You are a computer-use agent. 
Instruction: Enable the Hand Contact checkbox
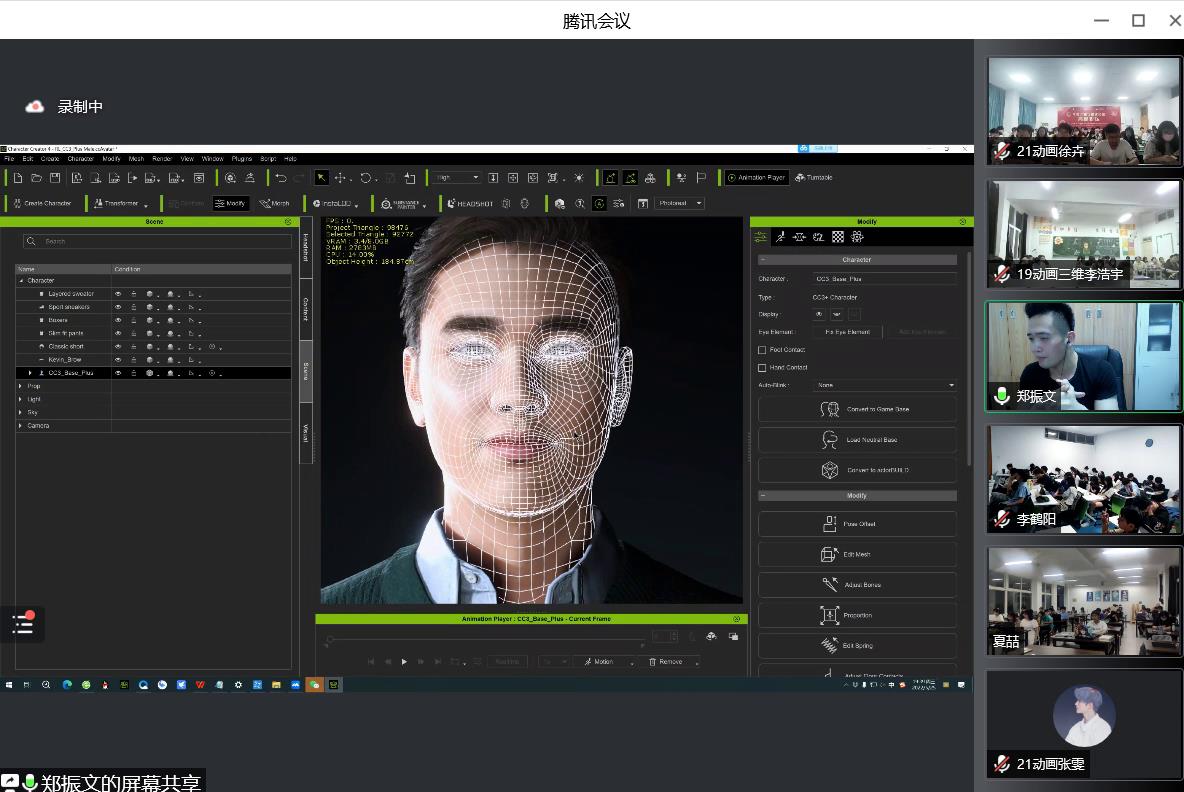(x=762, y=368)
